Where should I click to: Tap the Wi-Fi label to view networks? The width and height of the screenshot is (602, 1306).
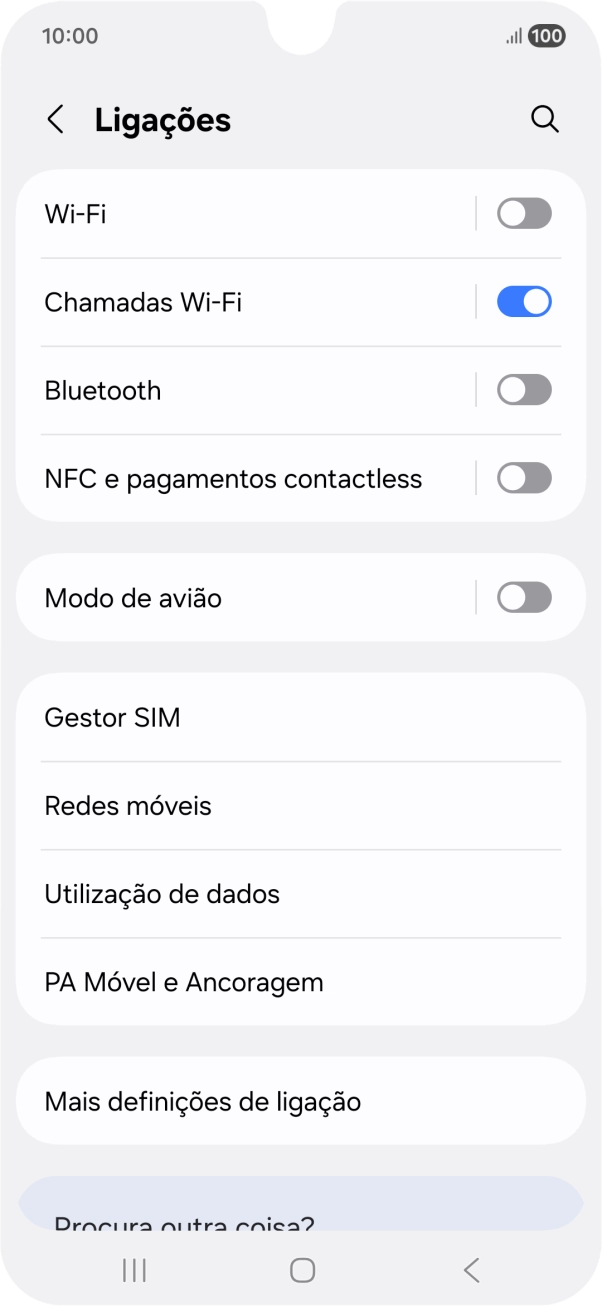pyautogui.click(x=70, y=213)
